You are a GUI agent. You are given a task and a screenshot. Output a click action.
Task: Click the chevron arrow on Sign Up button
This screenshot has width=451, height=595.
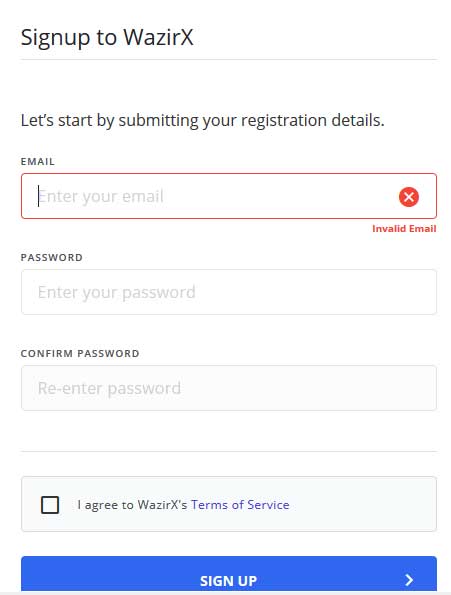click(409, 580)
